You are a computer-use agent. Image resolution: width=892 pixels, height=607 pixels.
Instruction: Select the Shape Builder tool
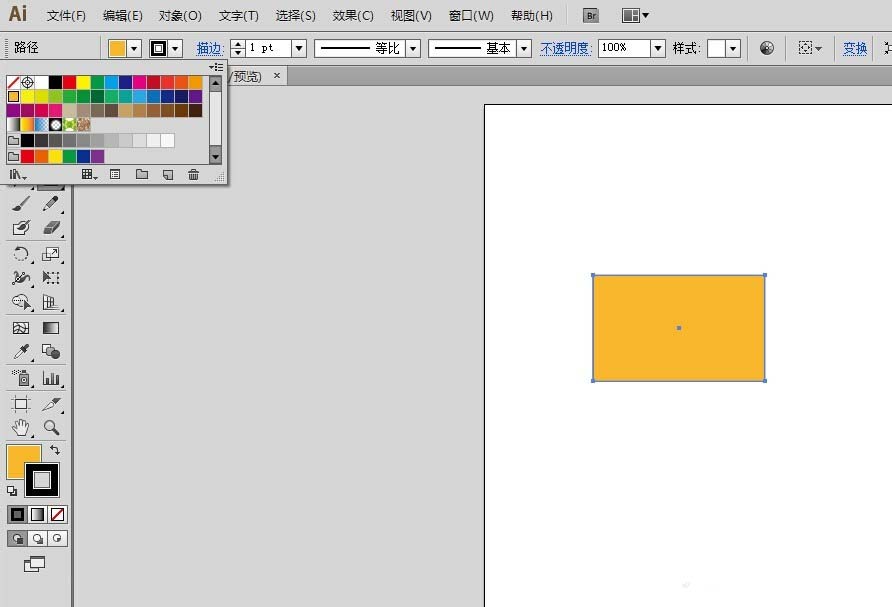pyautogui.click(x=21, y=302)
